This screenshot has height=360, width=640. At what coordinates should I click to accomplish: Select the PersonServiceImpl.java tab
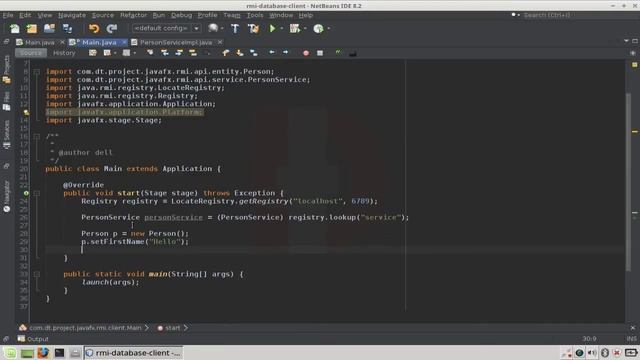176,42
